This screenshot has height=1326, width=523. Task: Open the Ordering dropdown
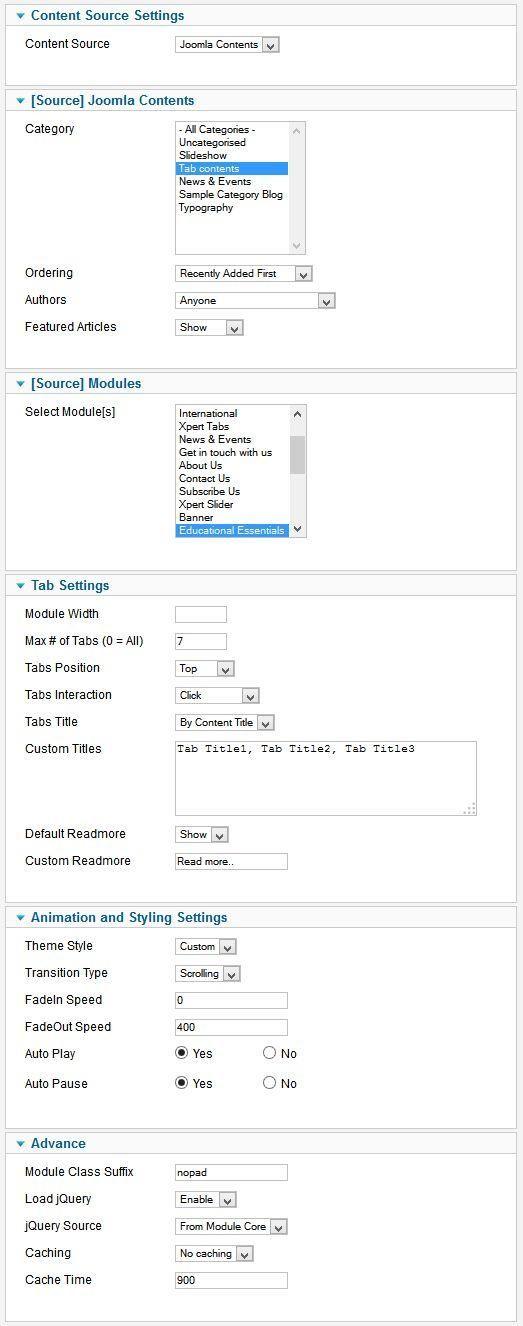click(x=244, y=274)
